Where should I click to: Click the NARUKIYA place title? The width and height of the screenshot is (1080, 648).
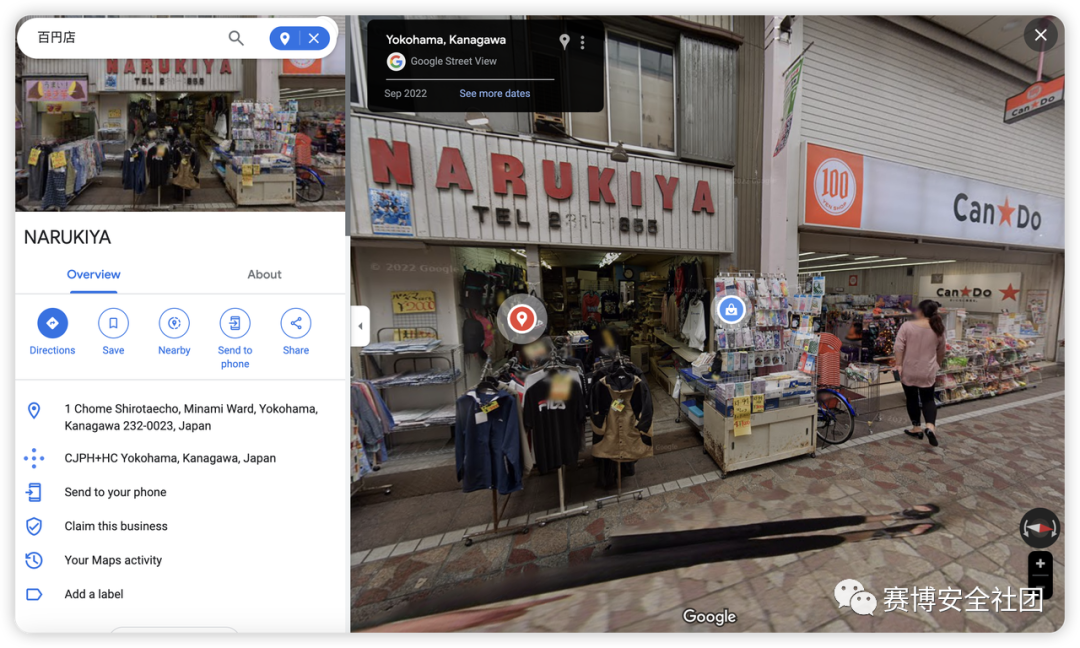coord(68,238)
